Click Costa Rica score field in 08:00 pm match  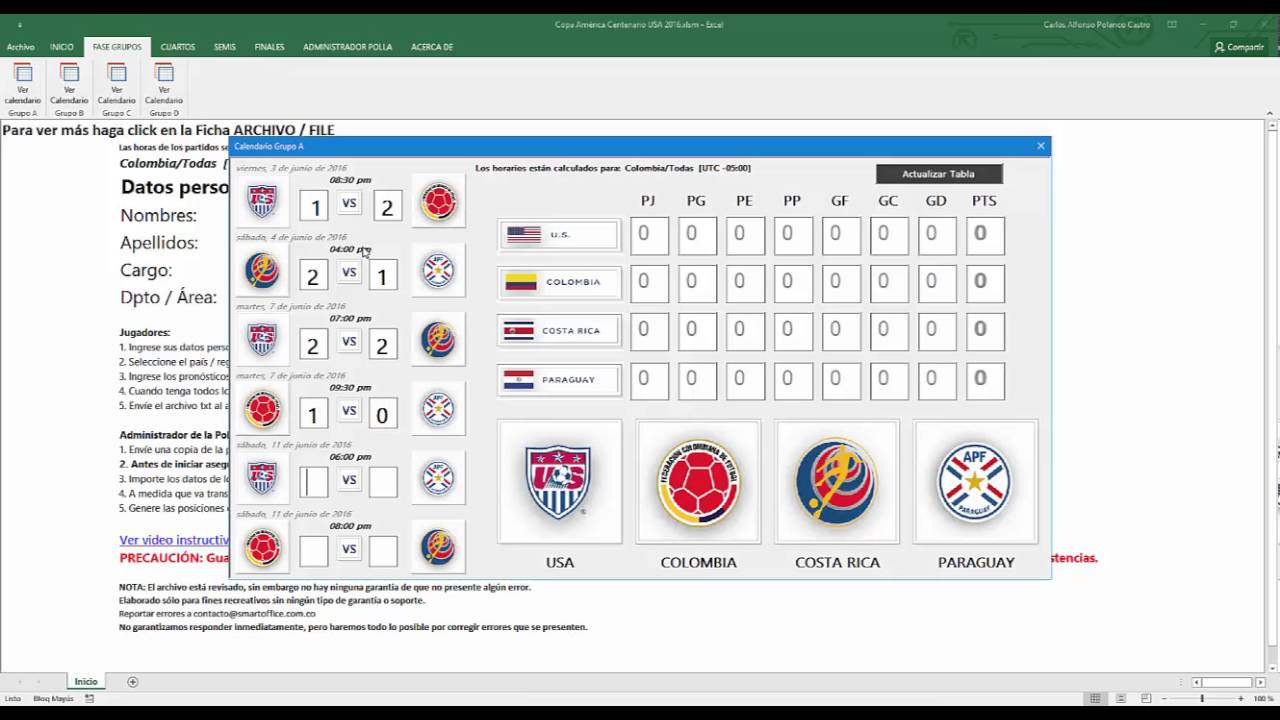[x=383, y=551]
